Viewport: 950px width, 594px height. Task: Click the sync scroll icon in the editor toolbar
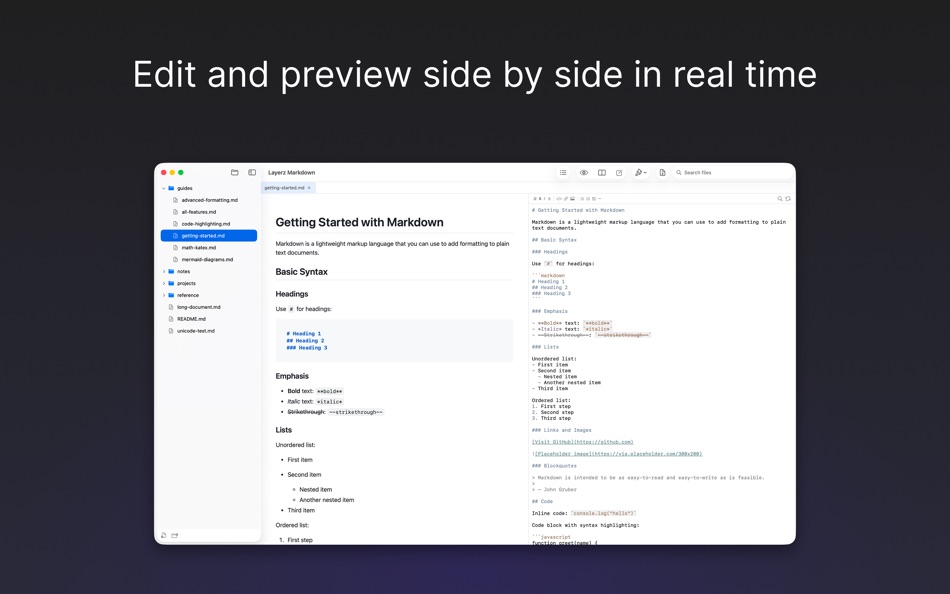[788, 199]
